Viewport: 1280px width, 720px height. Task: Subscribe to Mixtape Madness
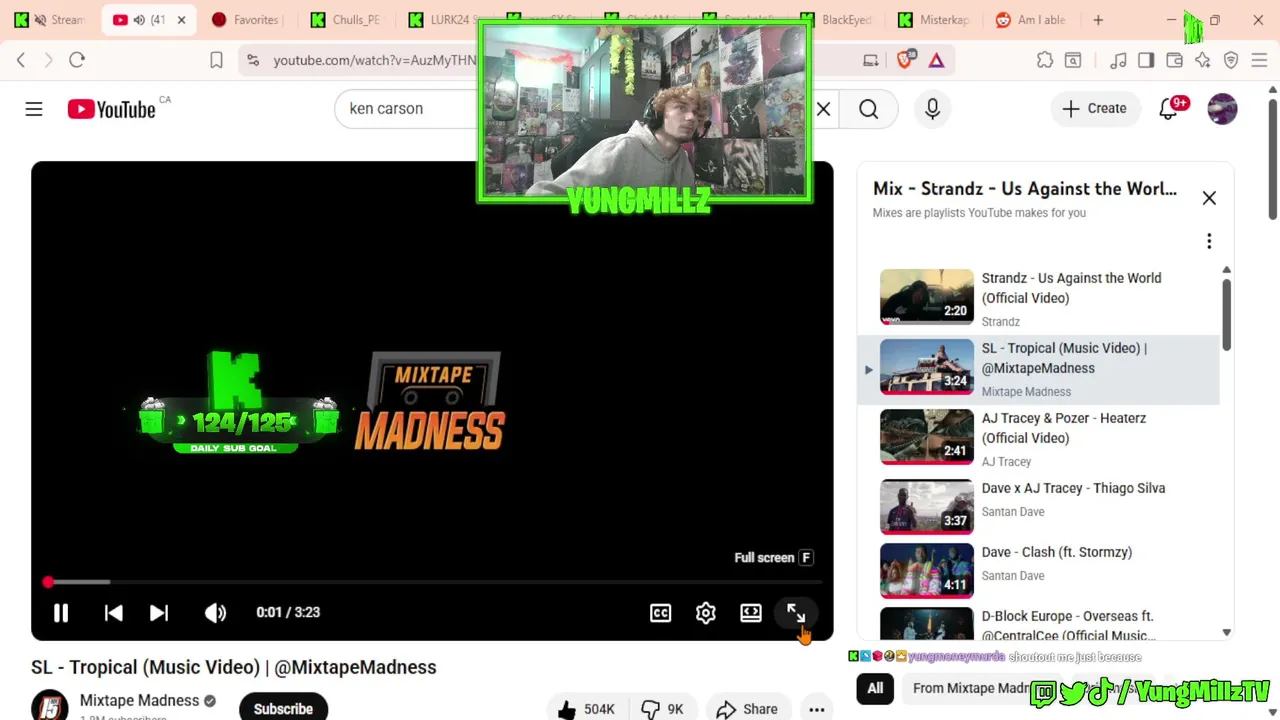click(283, 708)
